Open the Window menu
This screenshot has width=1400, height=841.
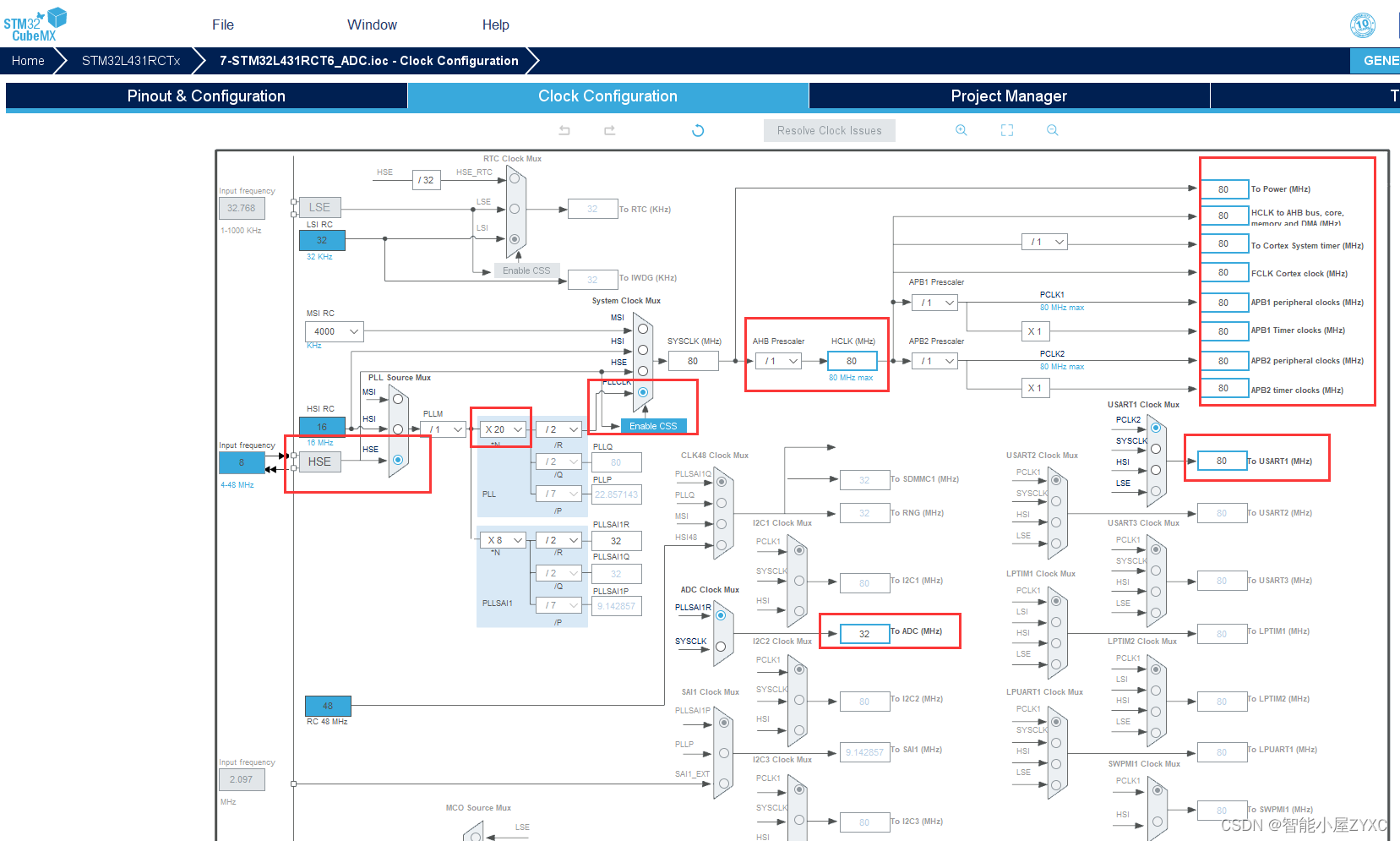[372, 25]
